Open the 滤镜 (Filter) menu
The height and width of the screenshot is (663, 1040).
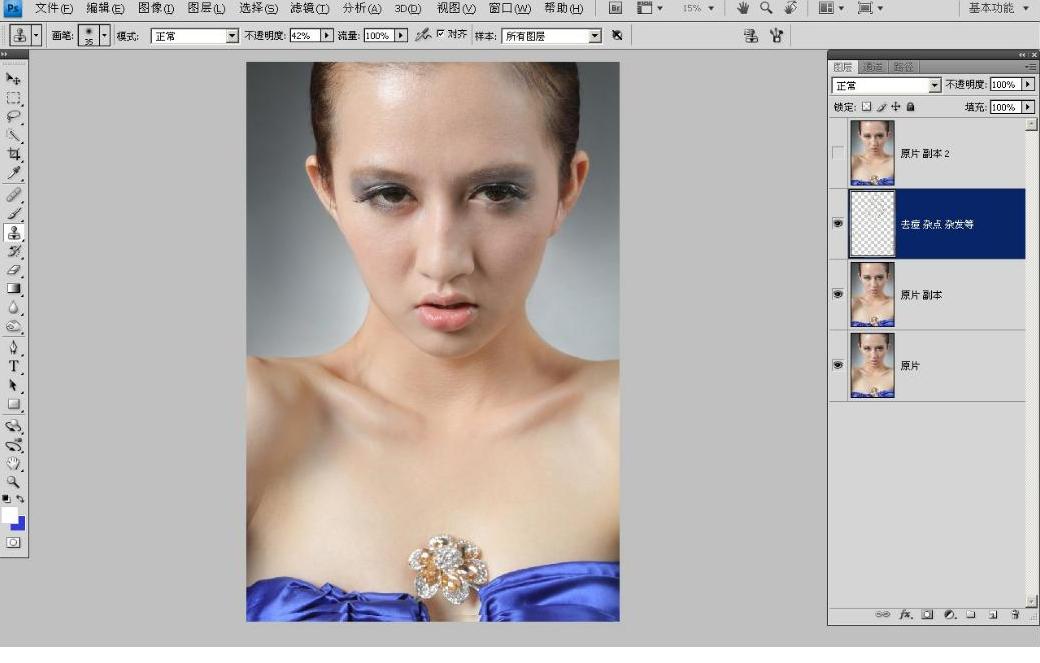click(x=309, y=9)
